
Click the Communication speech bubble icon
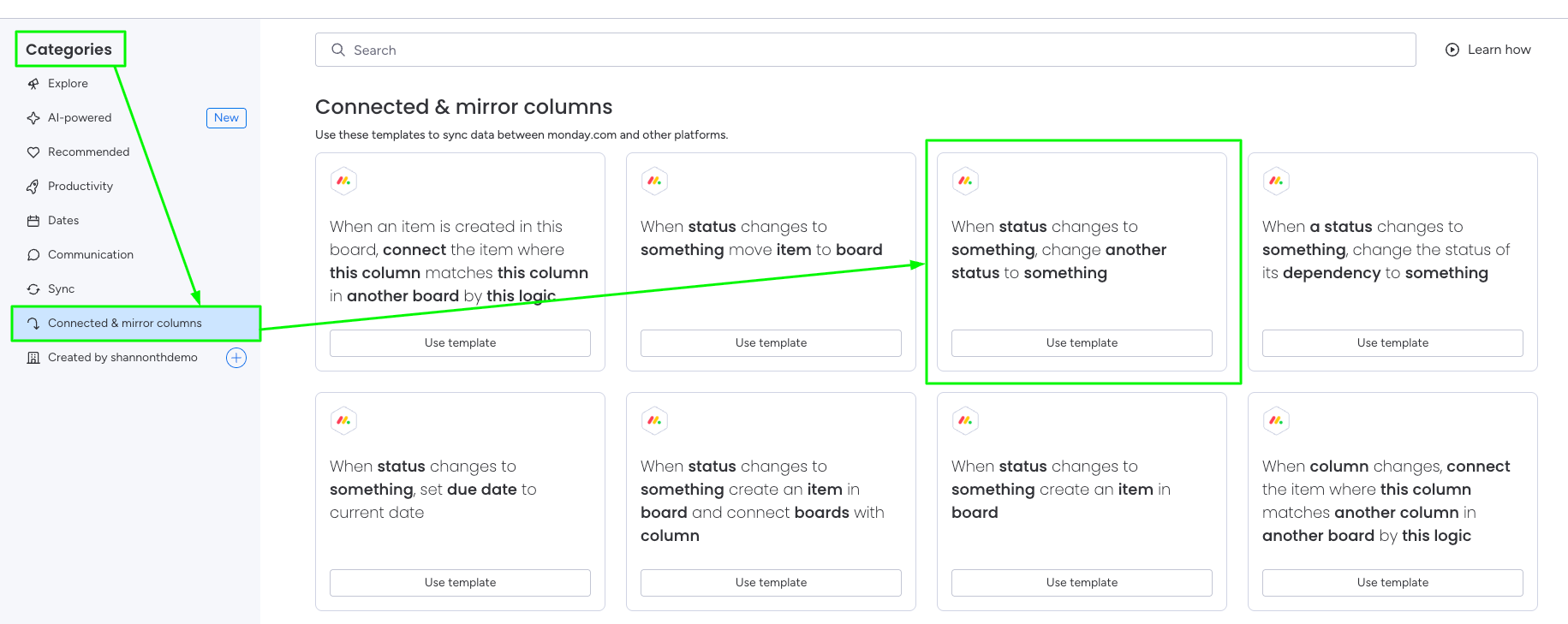pyautogui.click(x=33, y=255)
